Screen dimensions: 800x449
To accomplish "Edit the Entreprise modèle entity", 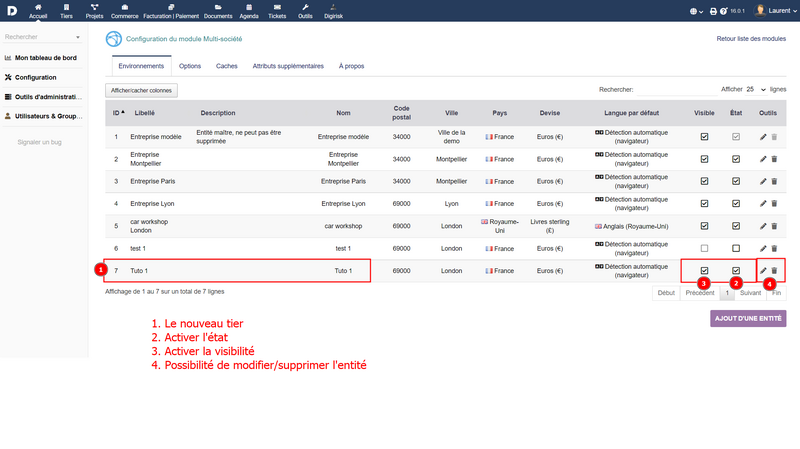I will coord(763,137).
